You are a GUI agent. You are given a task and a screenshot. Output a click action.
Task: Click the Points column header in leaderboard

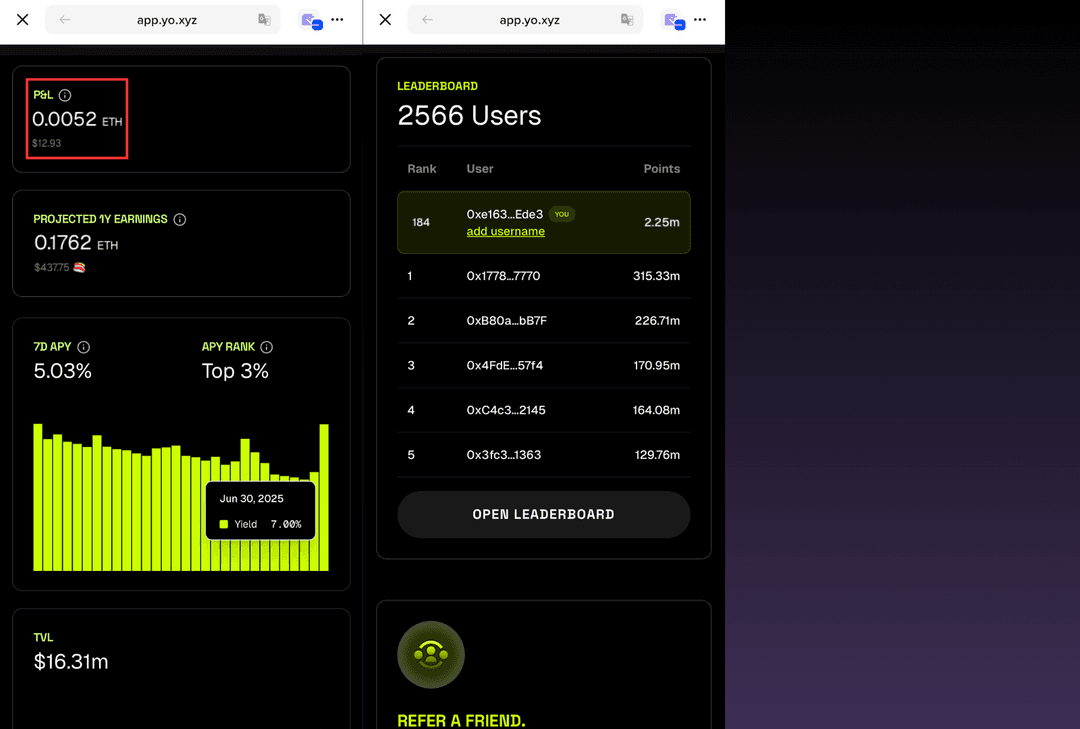661,169
